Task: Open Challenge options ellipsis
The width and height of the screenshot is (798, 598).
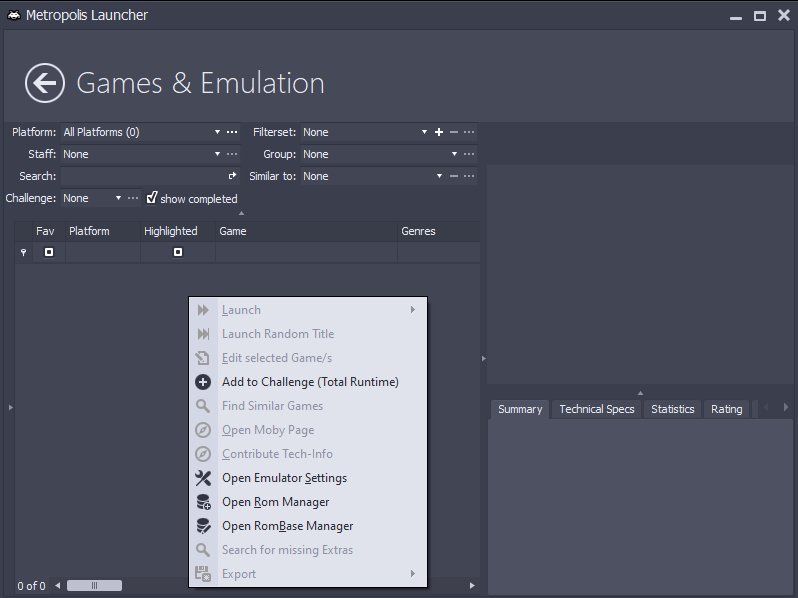Action: pyautogui.click(x=133, y=198)
